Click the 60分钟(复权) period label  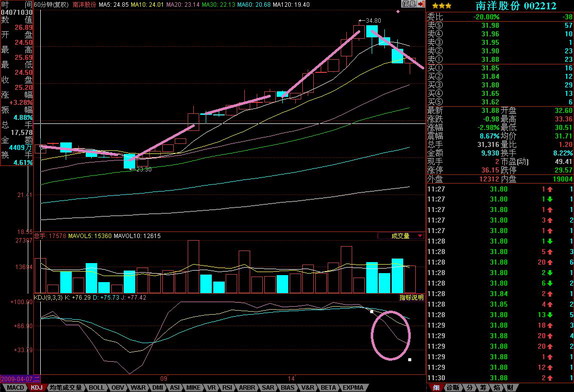(x=52, y=5)
